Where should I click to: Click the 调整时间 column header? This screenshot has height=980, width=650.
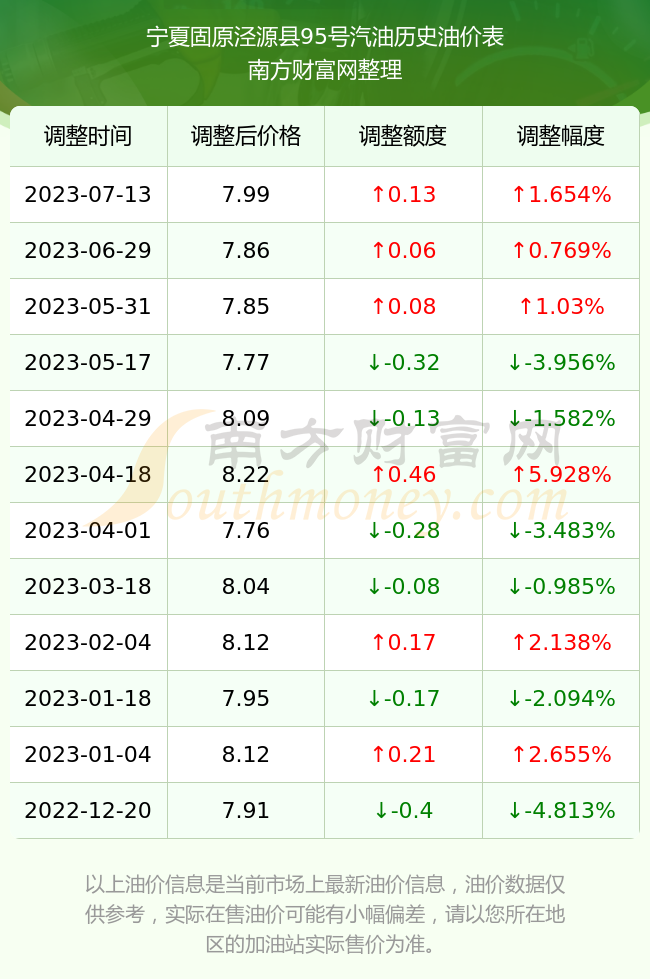(88, 136)
